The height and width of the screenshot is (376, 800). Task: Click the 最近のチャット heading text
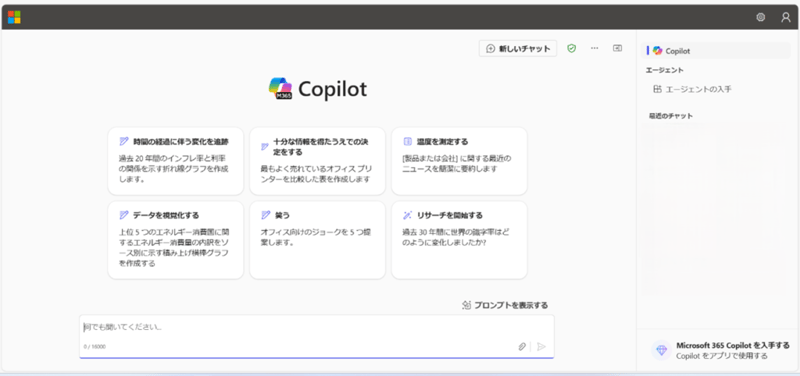[671, 116]
